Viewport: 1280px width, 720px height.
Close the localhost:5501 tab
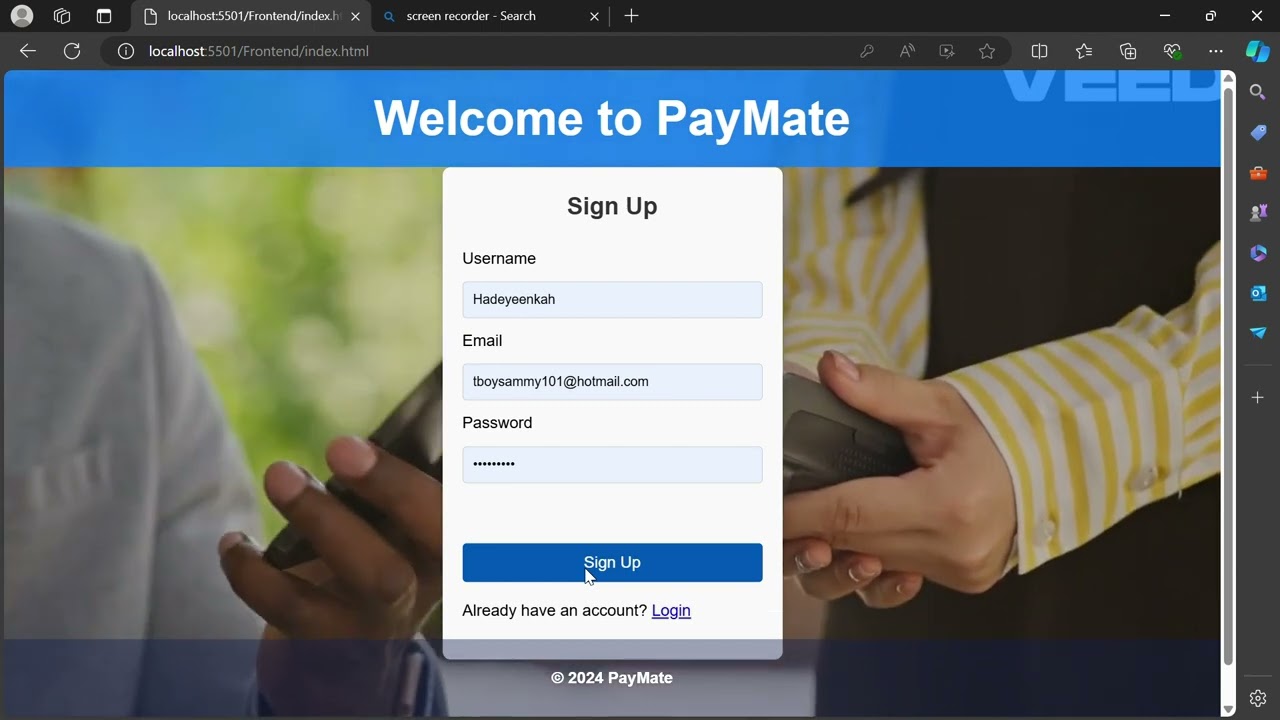355,16
